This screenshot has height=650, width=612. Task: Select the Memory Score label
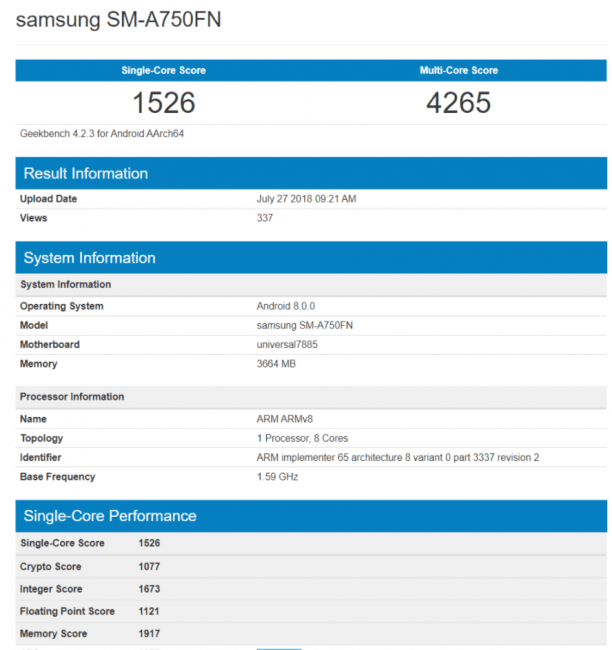pyautogui.click(x=53, y=634)
